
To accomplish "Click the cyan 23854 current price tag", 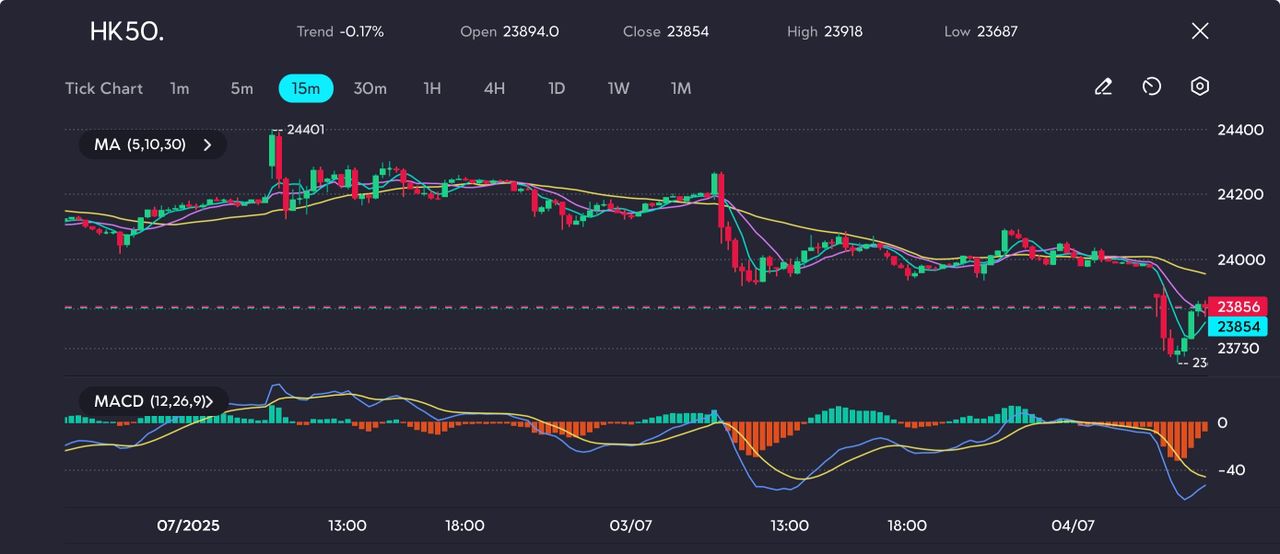I will (1238, 327).
